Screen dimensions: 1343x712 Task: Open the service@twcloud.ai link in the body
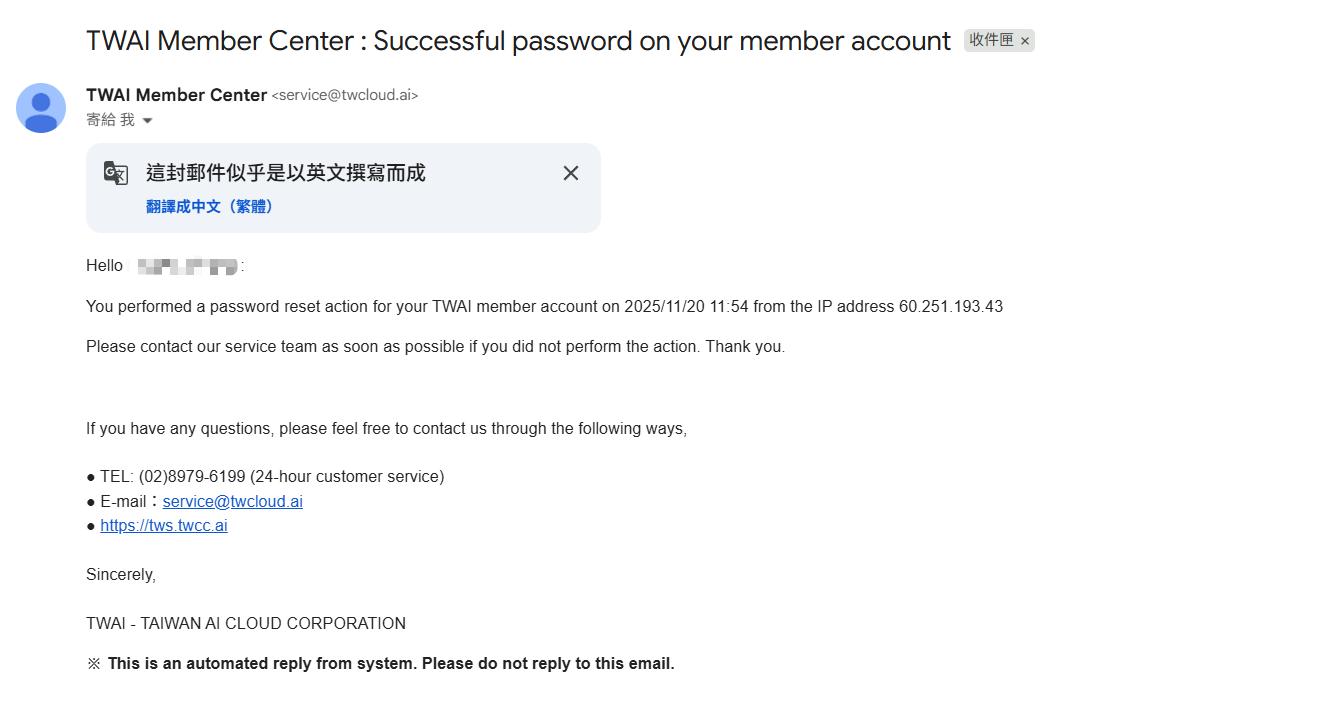pos(232,501)
